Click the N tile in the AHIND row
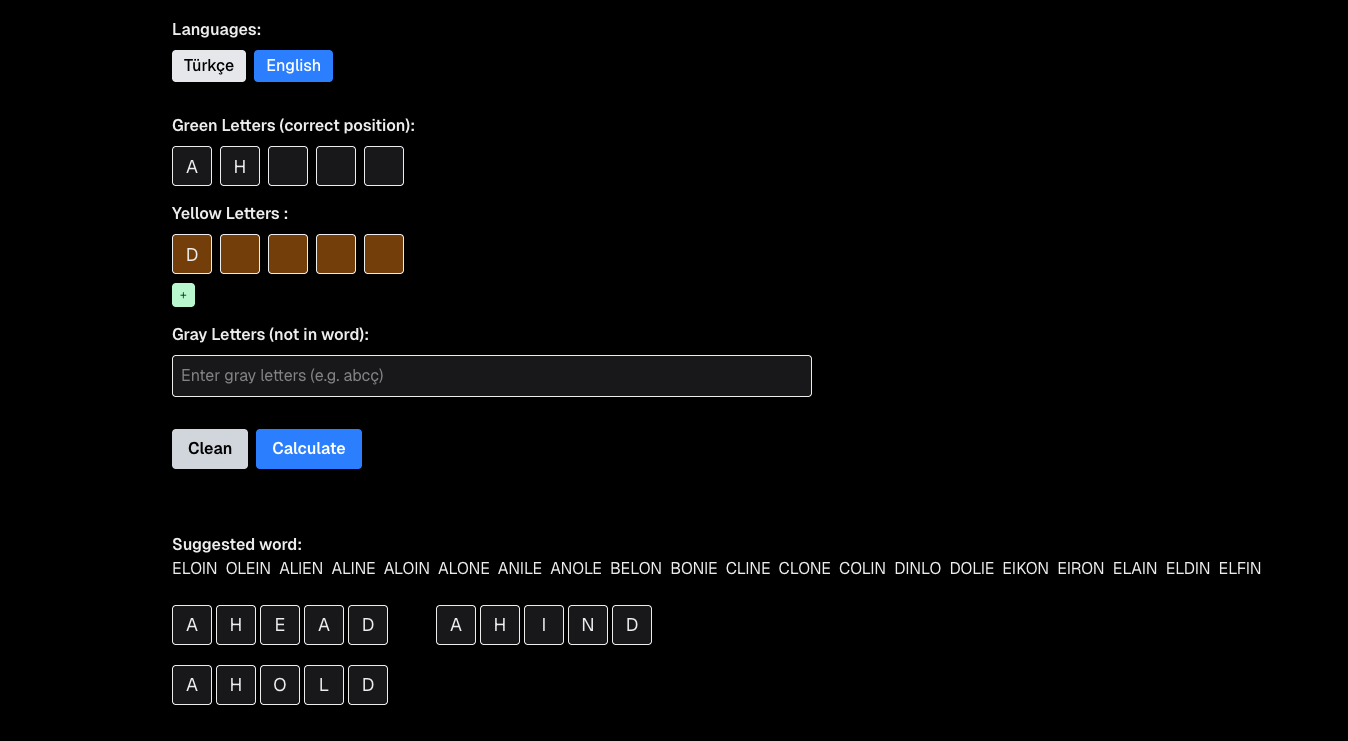Viewport: 1348px width, 741px height. (x=587, y=624)
